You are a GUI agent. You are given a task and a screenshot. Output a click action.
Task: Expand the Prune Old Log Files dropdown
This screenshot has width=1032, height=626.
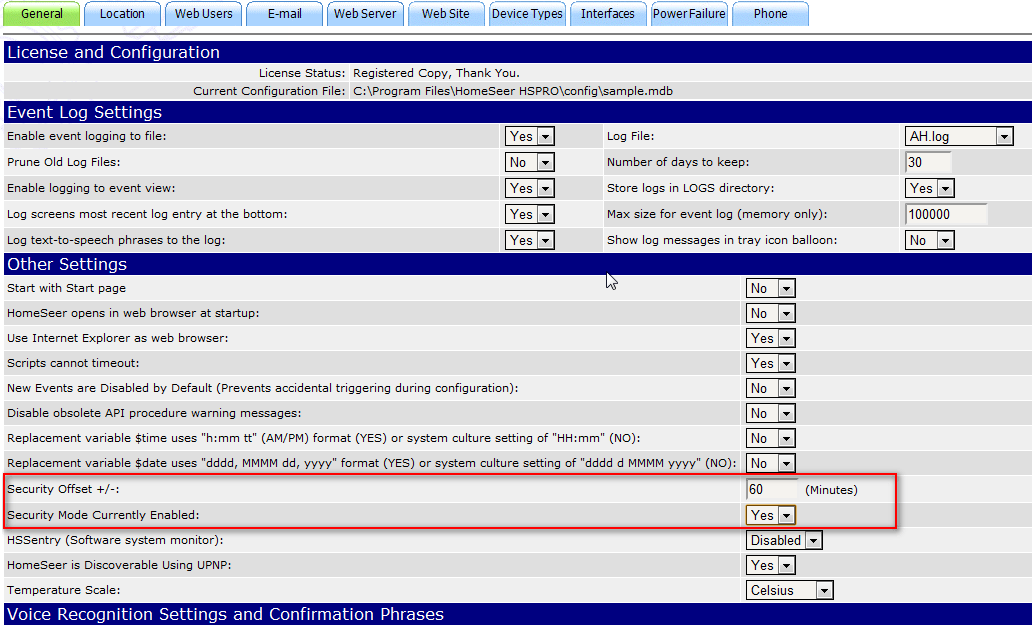pyautogui.click(x=530, y=162)
